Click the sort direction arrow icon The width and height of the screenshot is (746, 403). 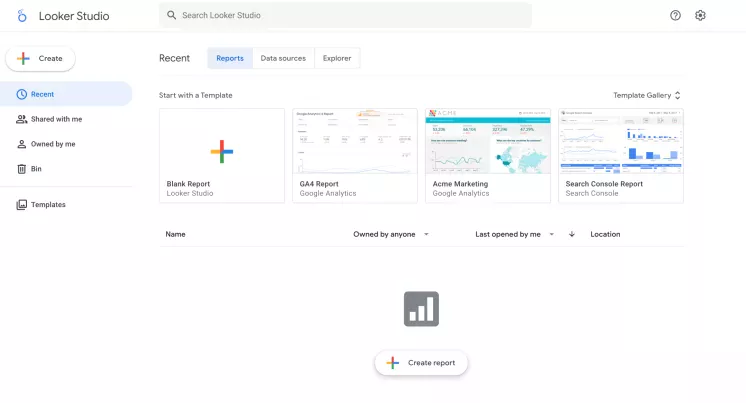pyautogui.click(x=572, y=234)
